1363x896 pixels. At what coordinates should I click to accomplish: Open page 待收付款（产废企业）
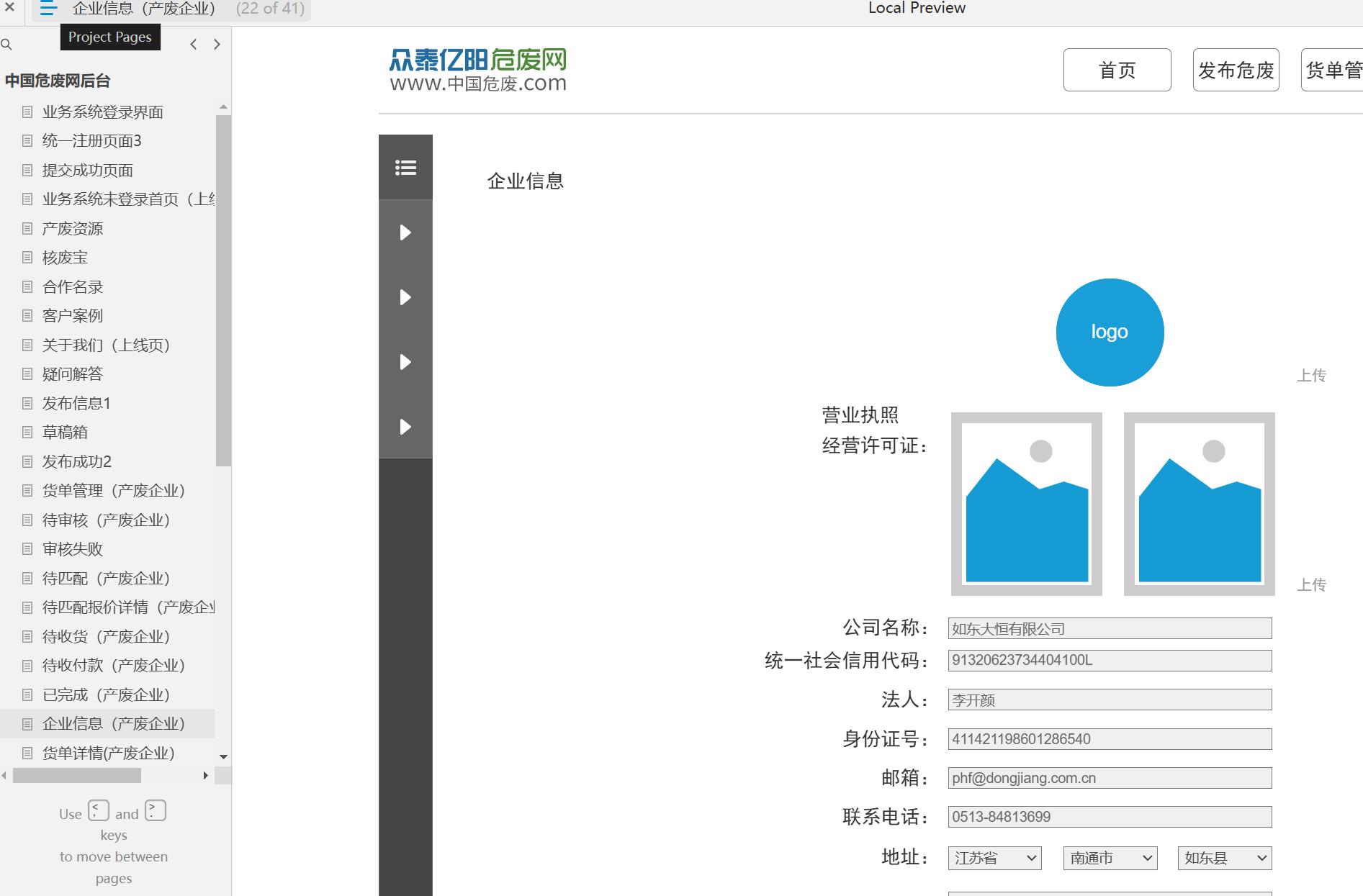tap(114, 666)
